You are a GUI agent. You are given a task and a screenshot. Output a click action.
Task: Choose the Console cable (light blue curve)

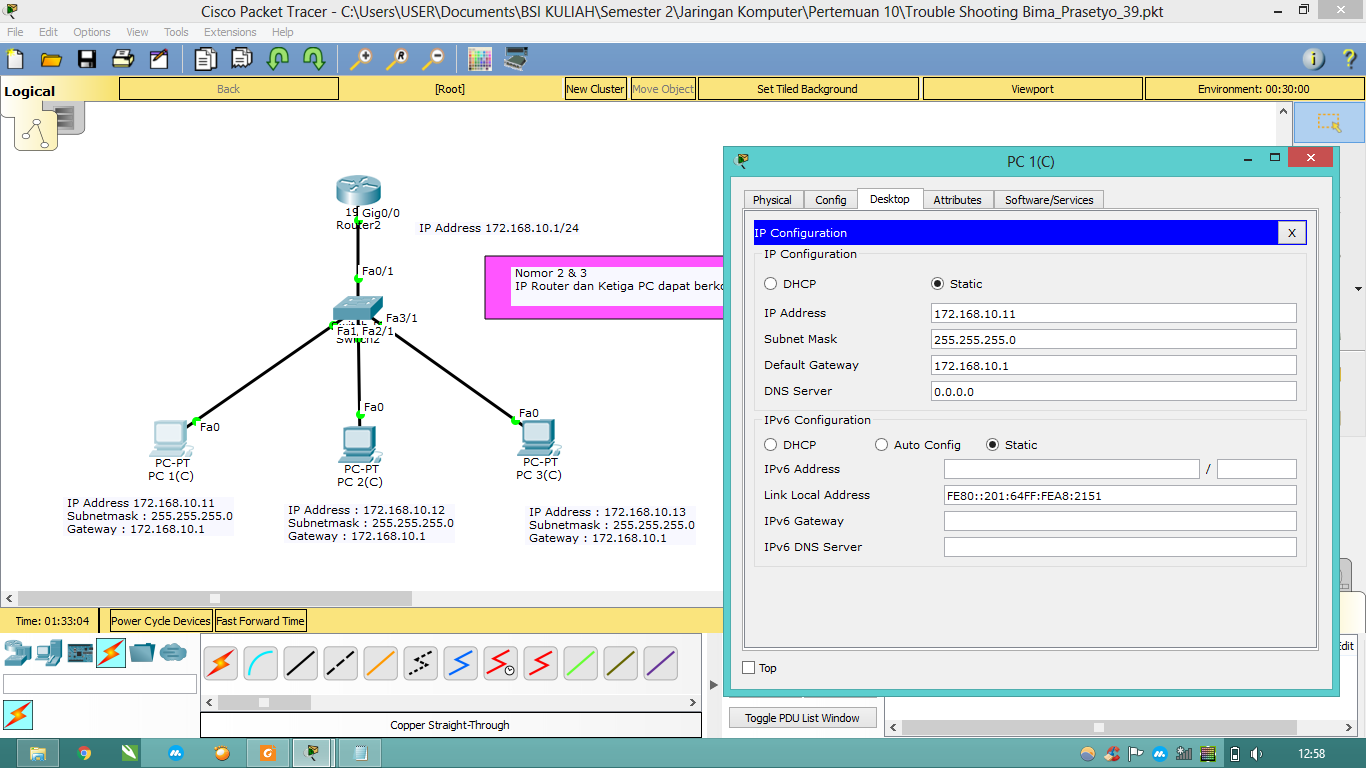261,663
